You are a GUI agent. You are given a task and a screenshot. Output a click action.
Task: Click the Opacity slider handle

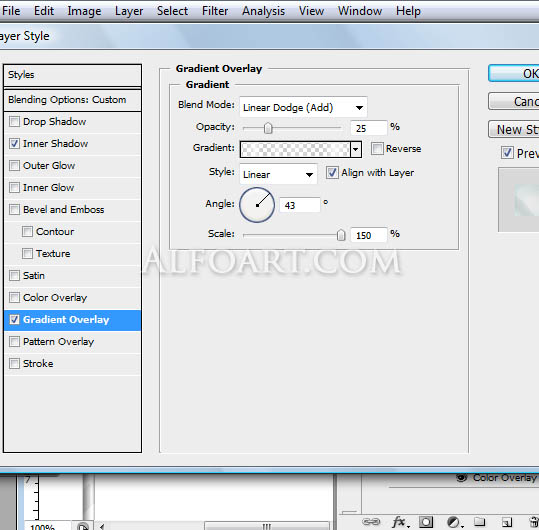pos(268,128)
